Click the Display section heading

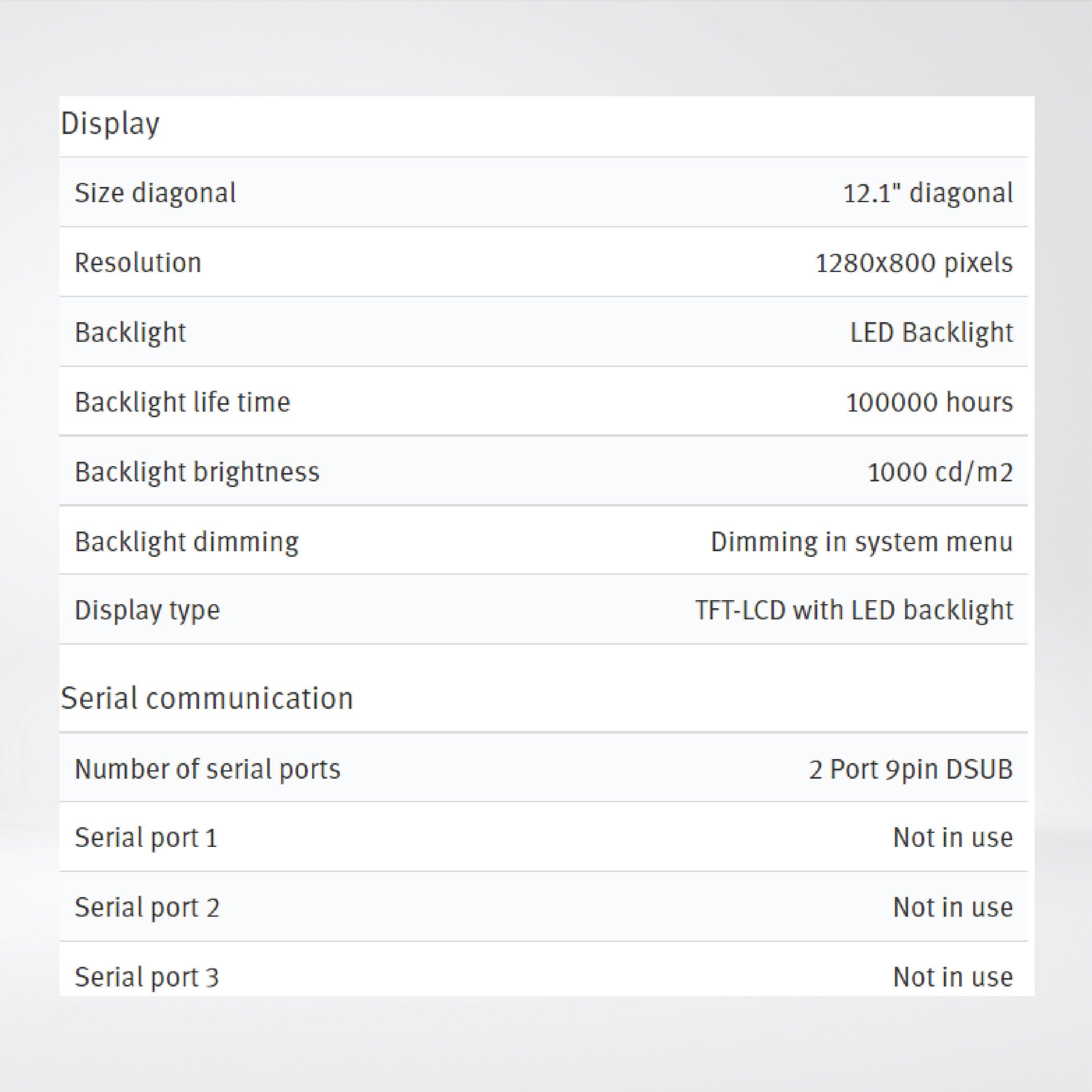click(x=110, y=124)
